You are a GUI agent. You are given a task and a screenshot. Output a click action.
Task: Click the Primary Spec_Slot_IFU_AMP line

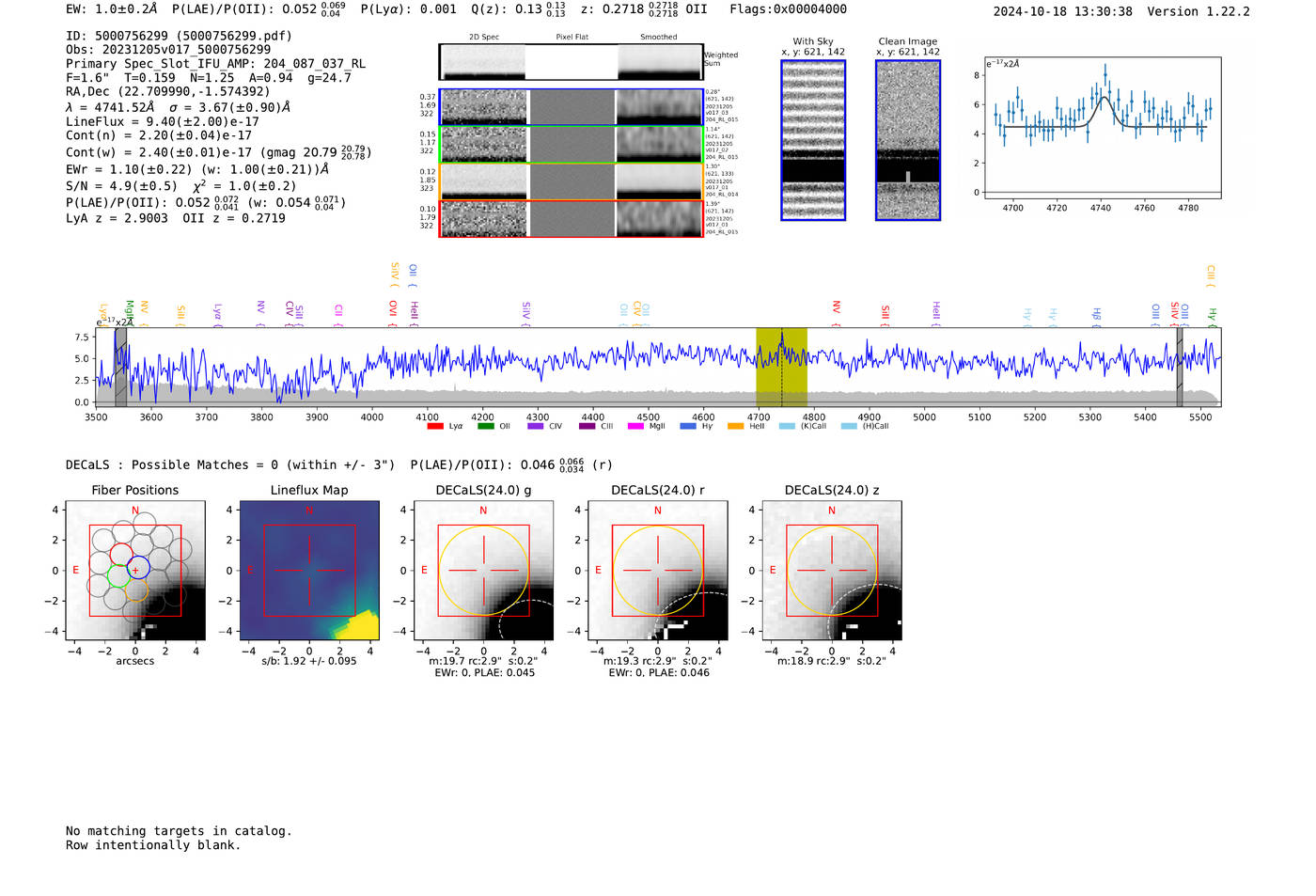[x=216, y=64]
